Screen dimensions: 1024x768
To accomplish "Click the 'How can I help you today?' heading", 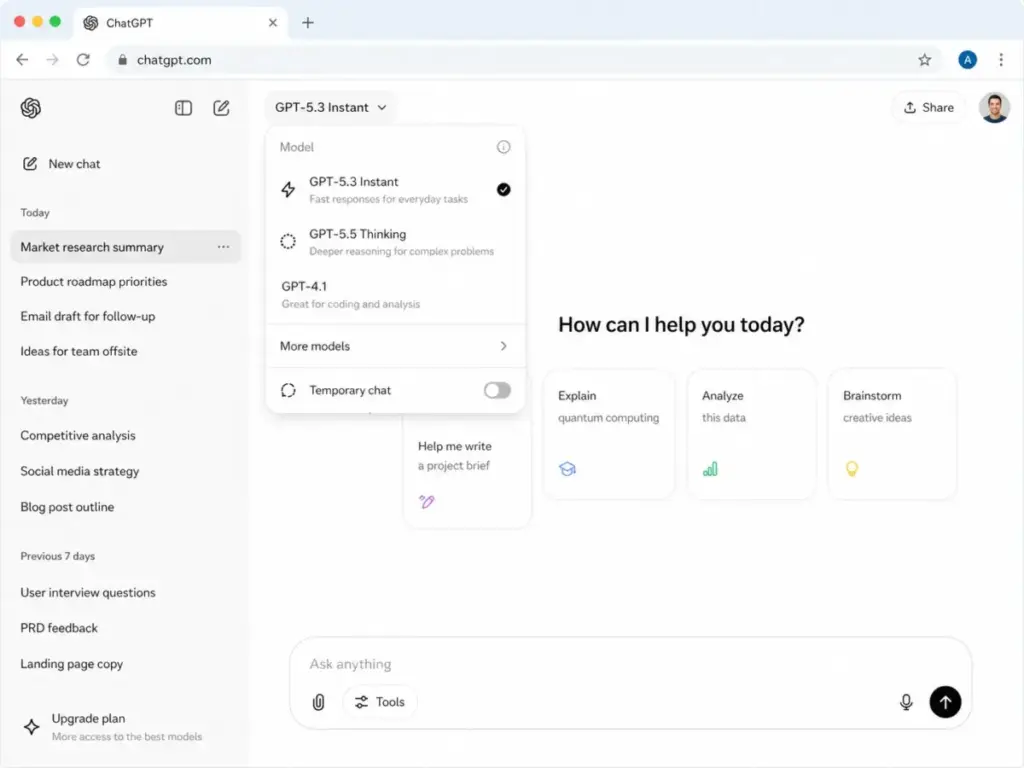I will pos(681,325).
